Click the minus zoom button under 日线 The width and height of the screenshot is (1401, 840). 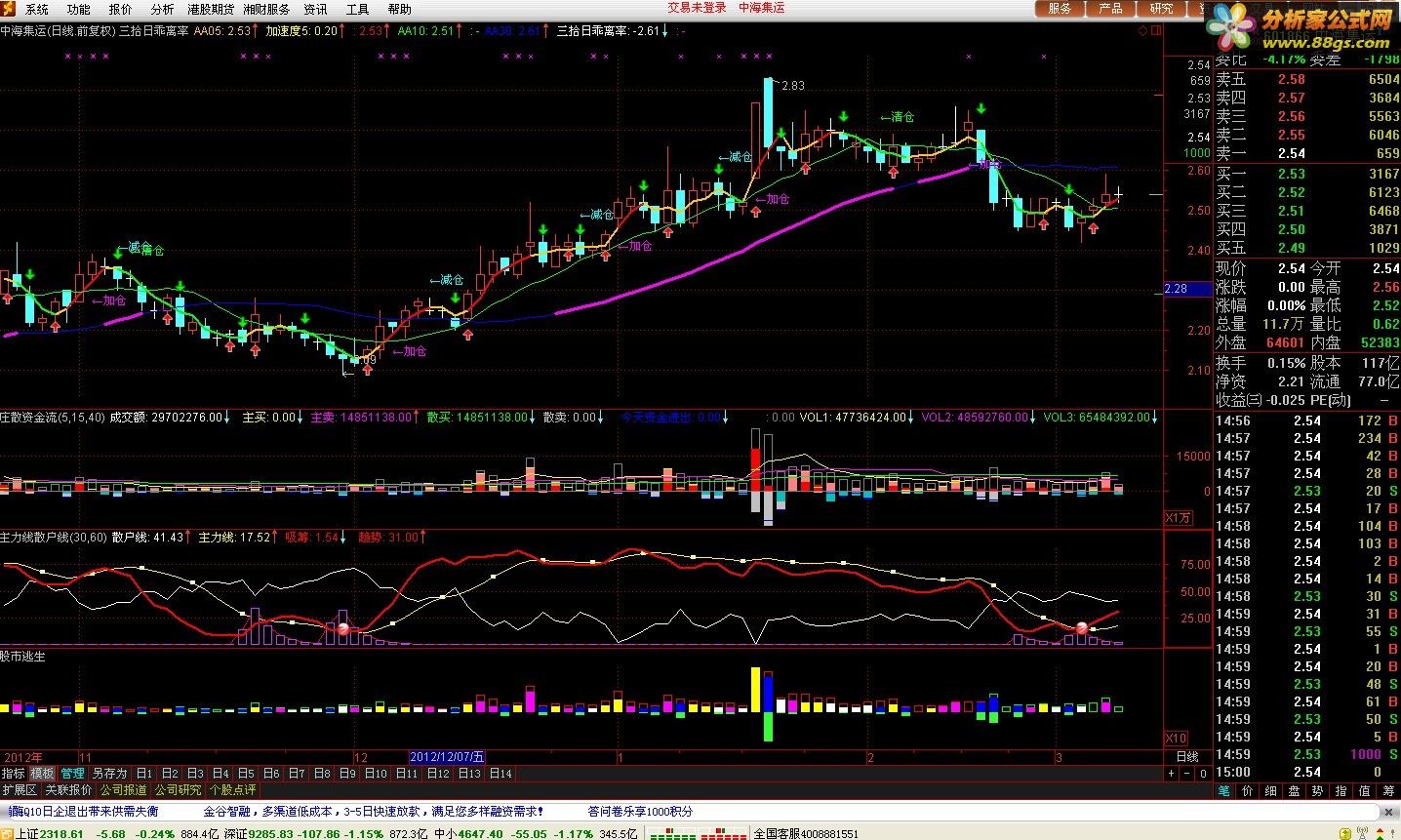pyautogui.click(x=1188, y=774)
